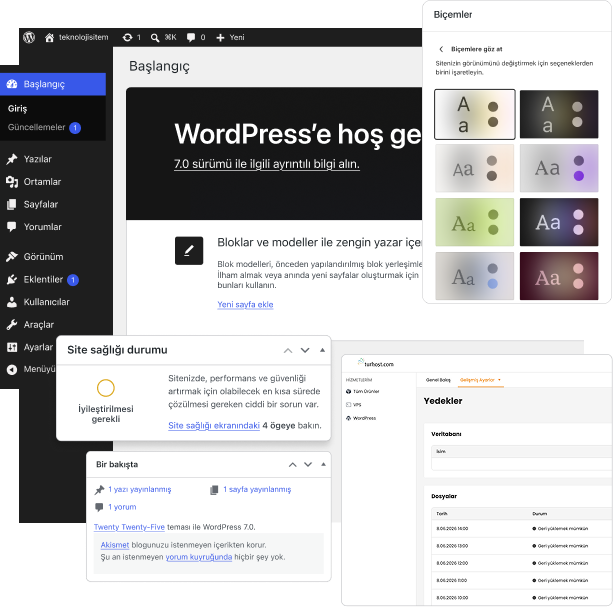Click the turhost.com logo
This screenshot has width=613, height=607.
click(x=375, y=363)
